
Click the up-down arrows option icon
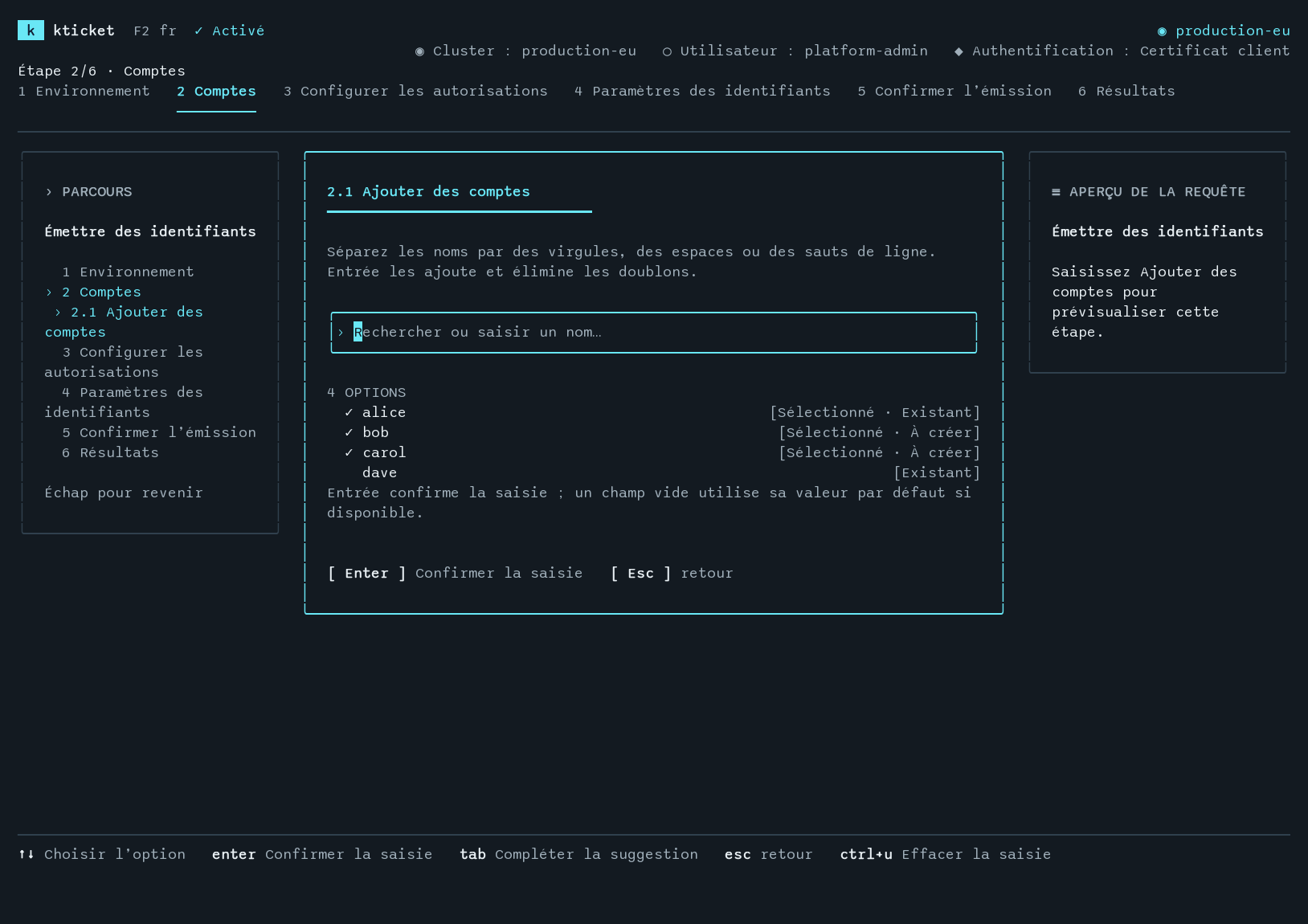(x=27, y=854)
